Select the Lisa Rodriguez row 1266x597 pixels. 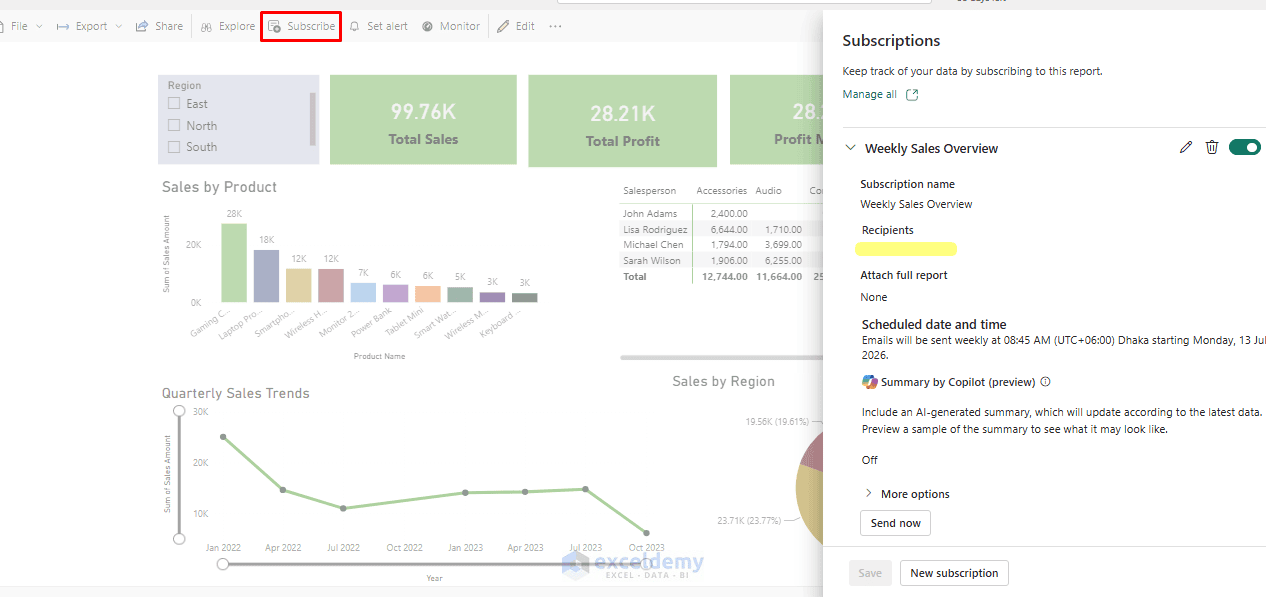point(720,229)
